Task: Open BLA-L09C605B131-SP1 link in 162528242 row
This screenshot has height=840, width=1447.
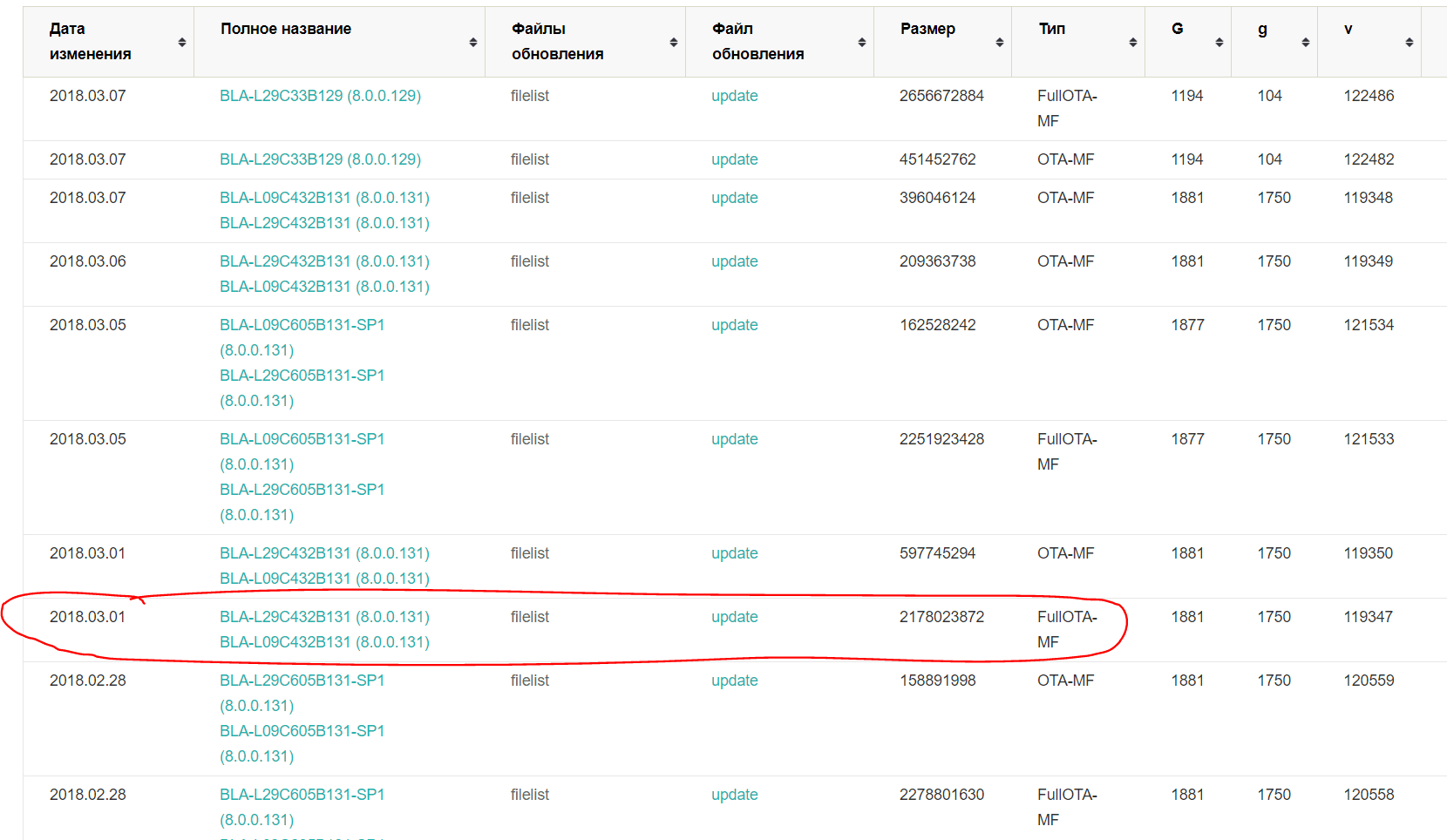Action: click(302, 337)
